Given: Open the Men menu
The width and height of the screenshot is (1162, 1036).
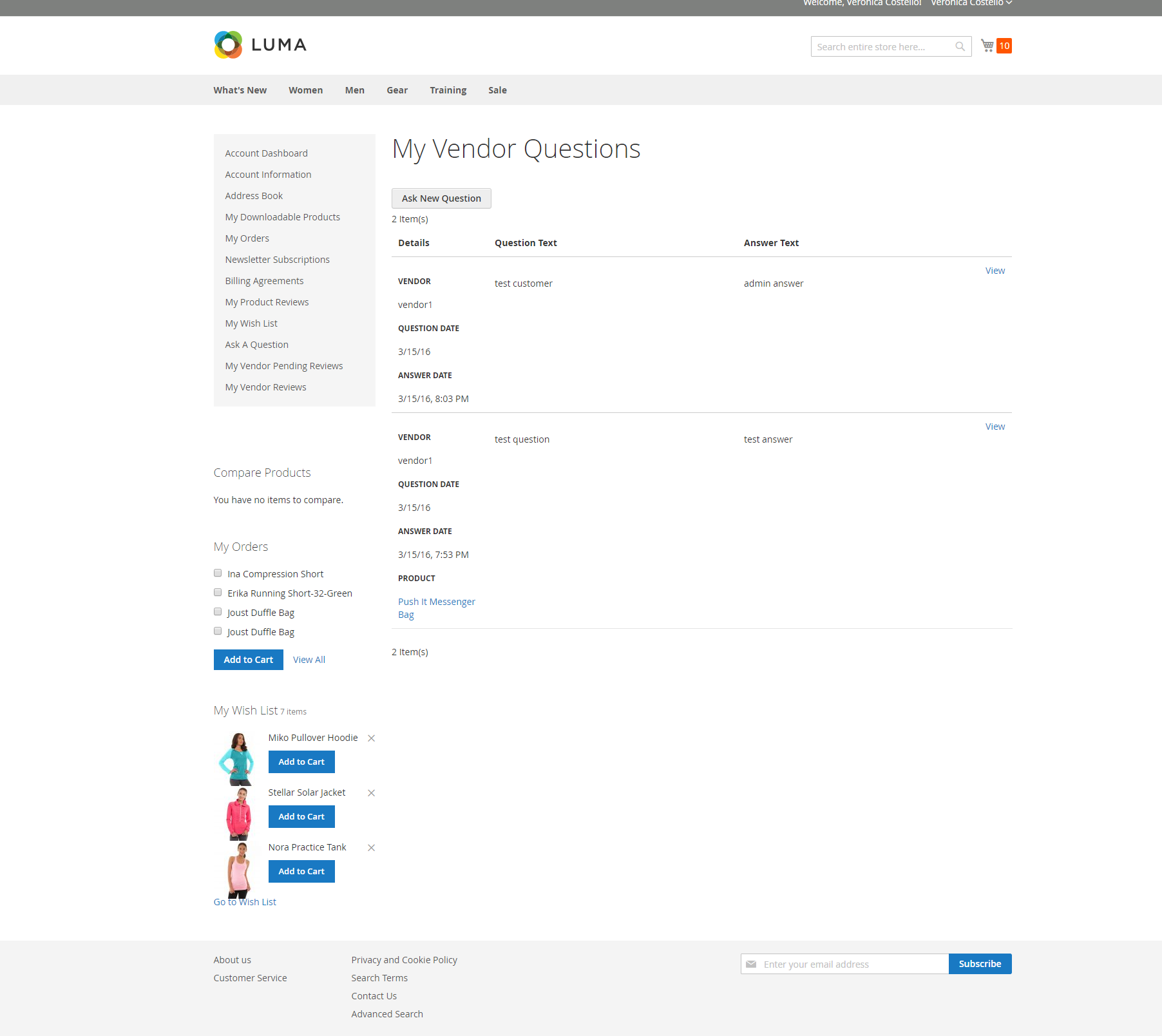Looking at the screenshot, I should tap(355, 90).
